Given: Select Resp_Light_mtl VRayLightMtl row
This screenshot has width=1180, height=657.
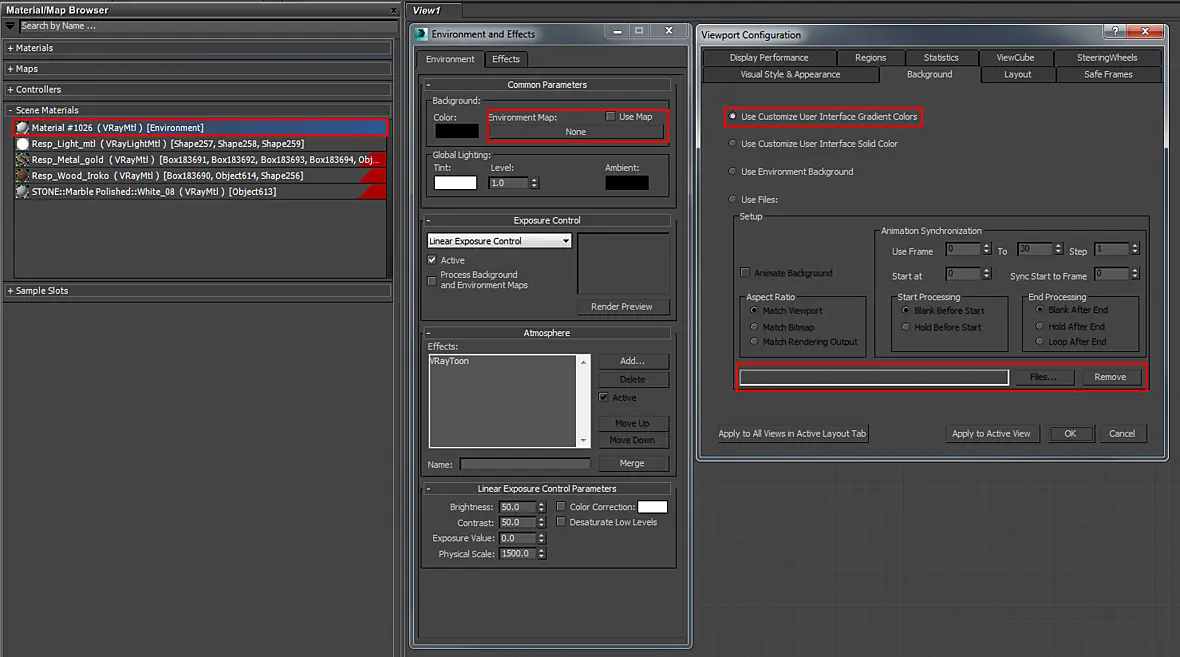Looking at the screenshot, I should click(200, 144).
